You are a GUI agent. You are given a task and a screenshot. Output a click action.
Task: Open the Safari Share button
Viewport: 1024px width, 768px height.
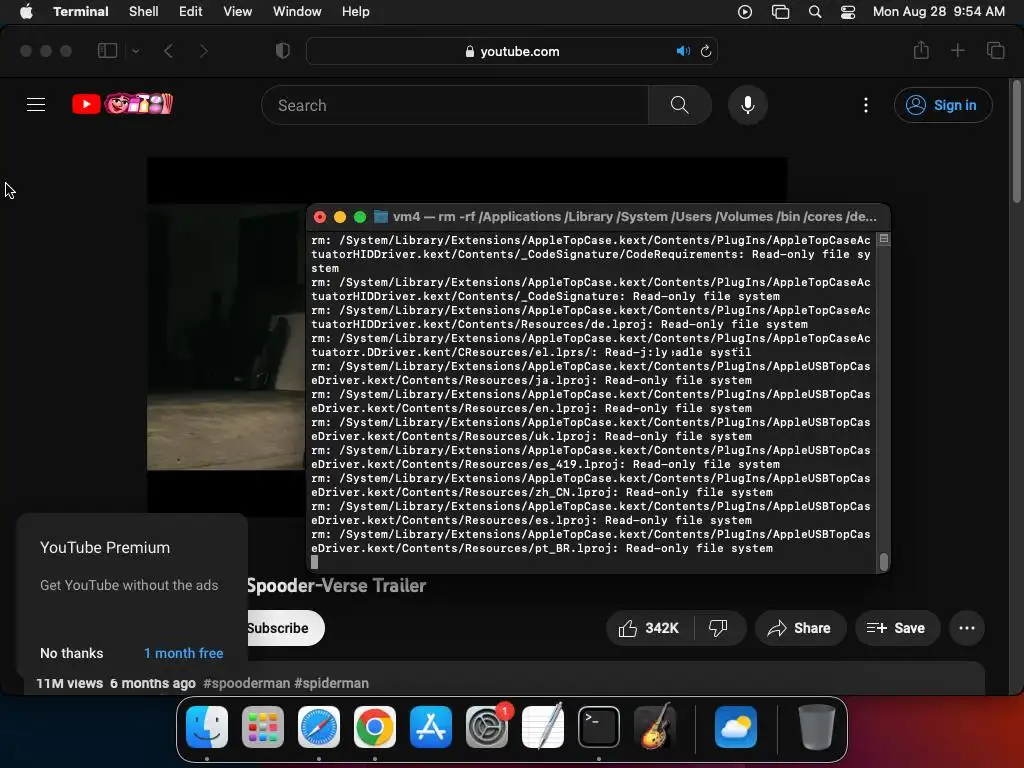921,50
